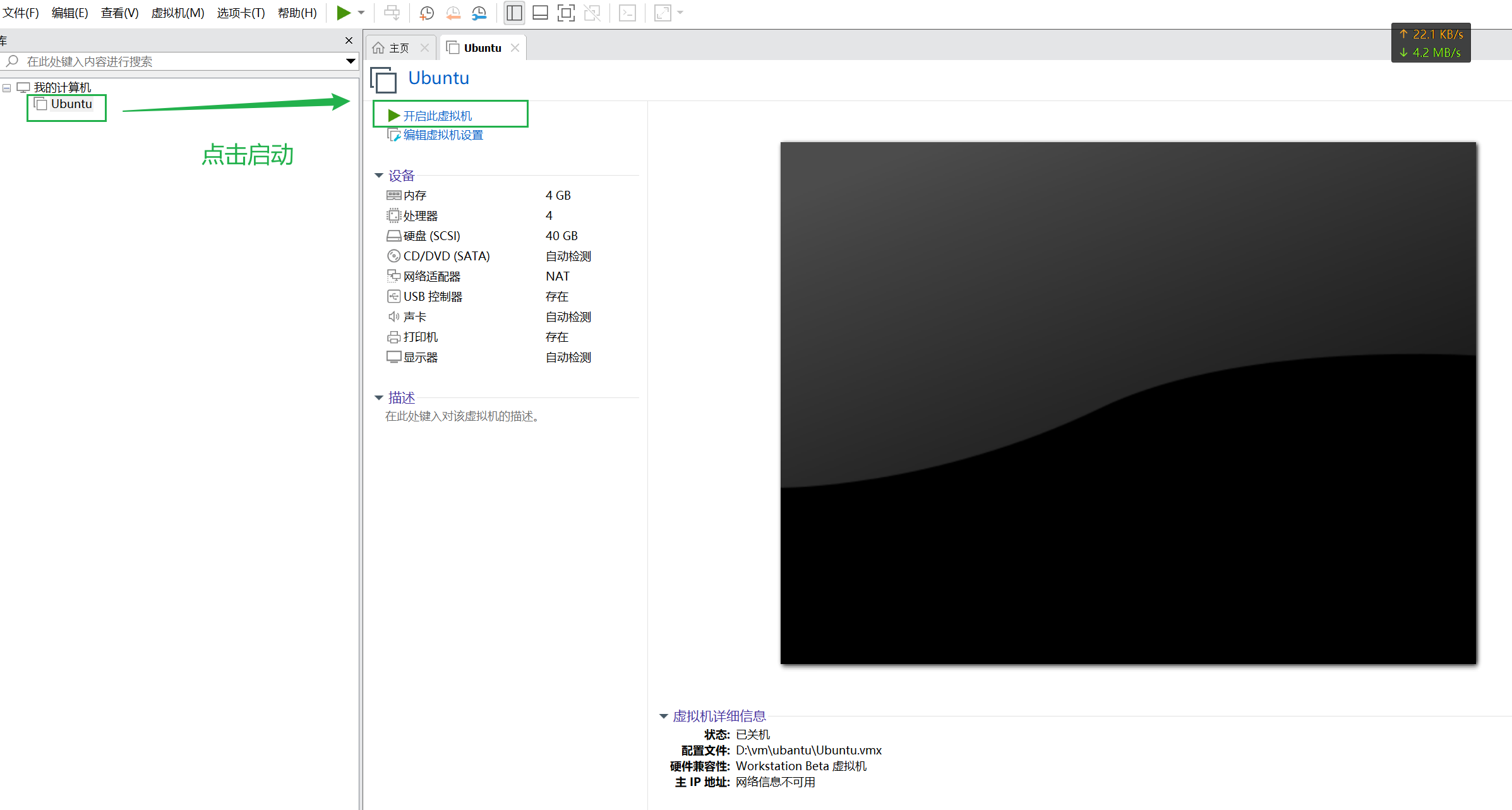Click the config file path D:\vm\ubantu\Ubuntu.vmx

tap(808, 750)
